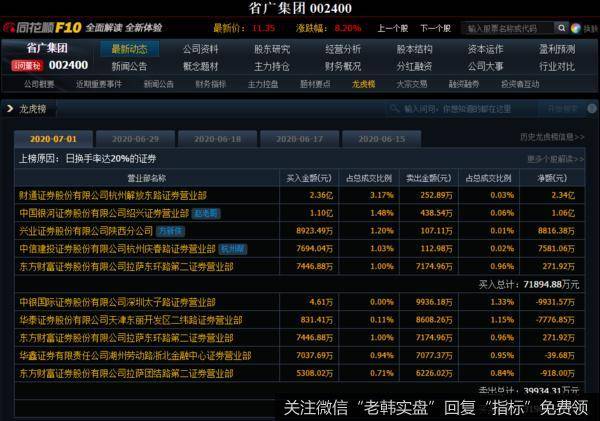600x421 pixels.
Task: Click 东方财富拉萨团结路第二营业部 name
Action: (x=126, y=373)
